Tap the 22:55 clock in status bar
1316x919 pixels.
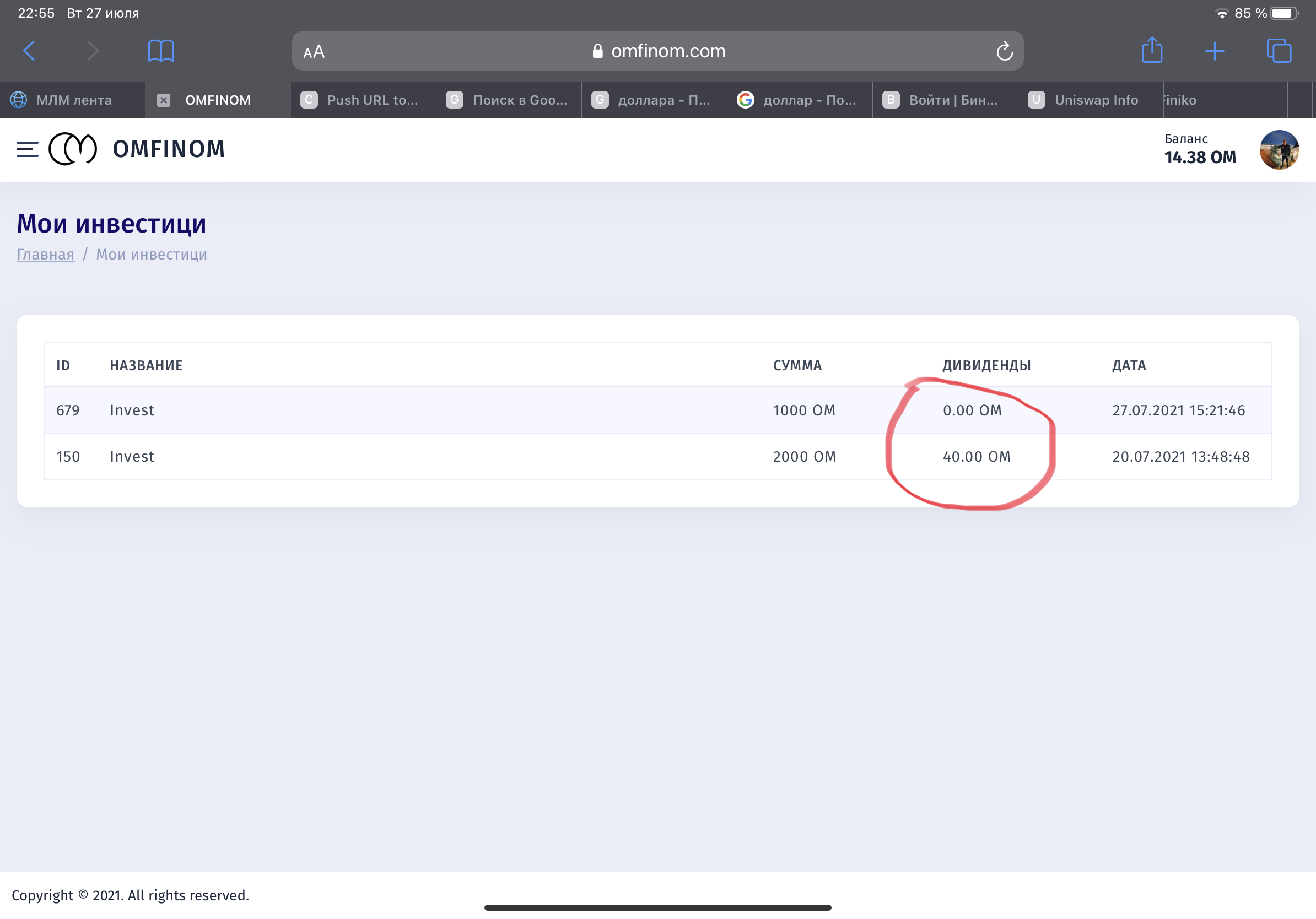36,13
